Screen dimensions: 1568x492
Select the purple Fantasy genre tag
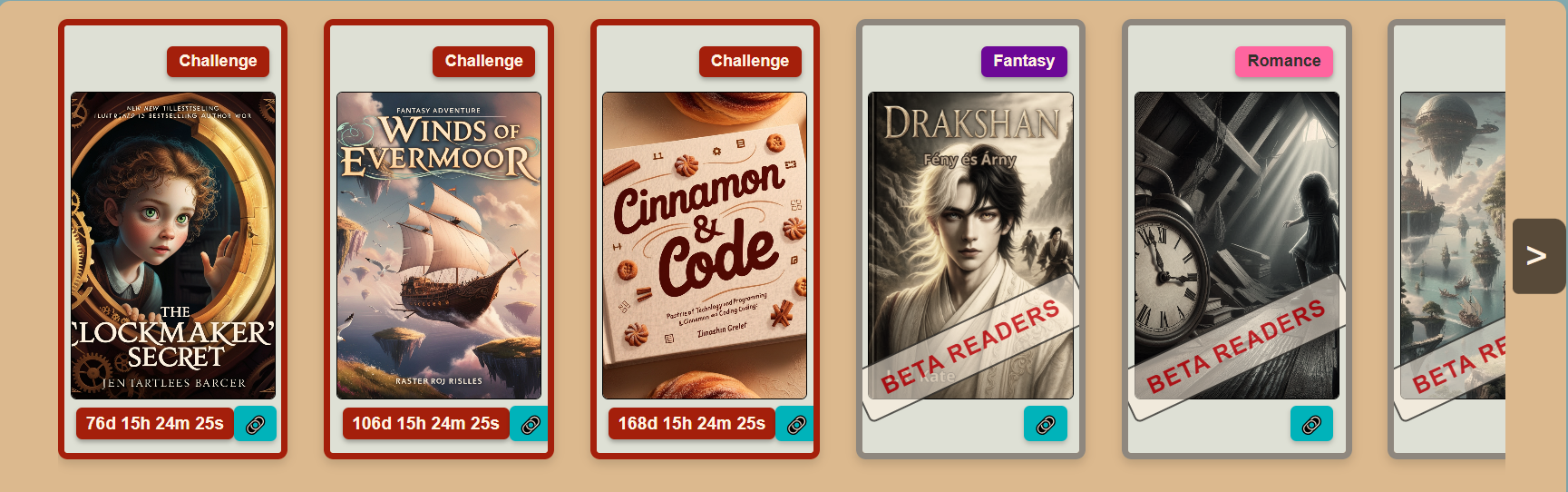[x=1024, y=62]
